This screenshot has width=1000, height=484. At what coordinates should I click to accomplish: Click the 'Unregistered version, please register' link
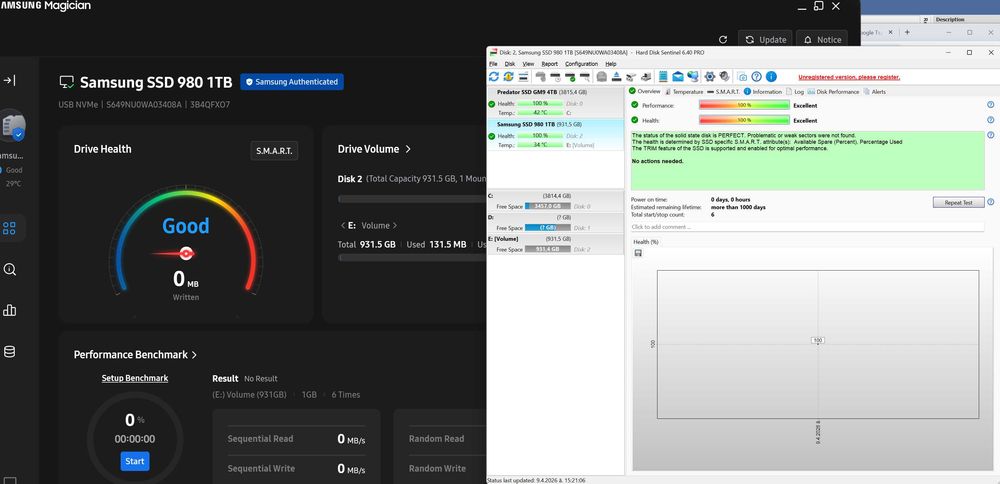(x=849, y=77)
